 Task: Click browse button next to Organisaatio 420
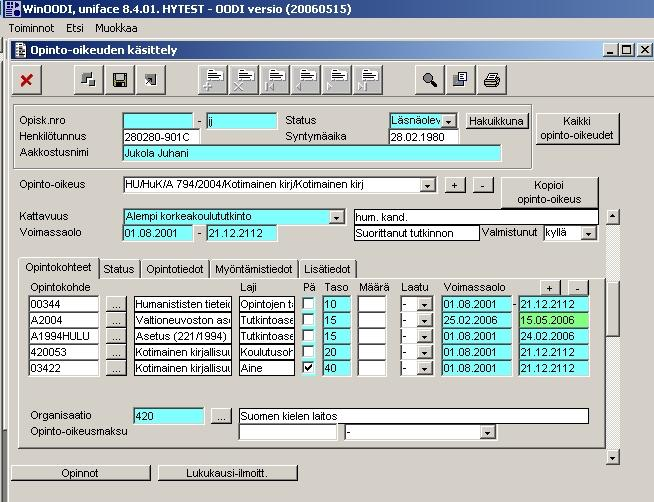click(x=221, y=416)
